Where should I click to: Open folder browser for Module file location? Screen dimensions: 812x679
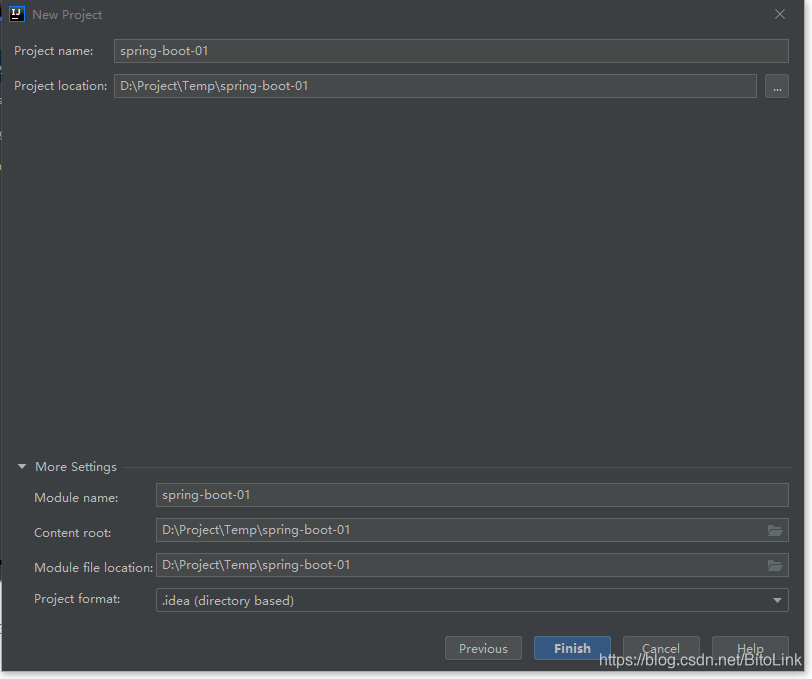point(775,565)
